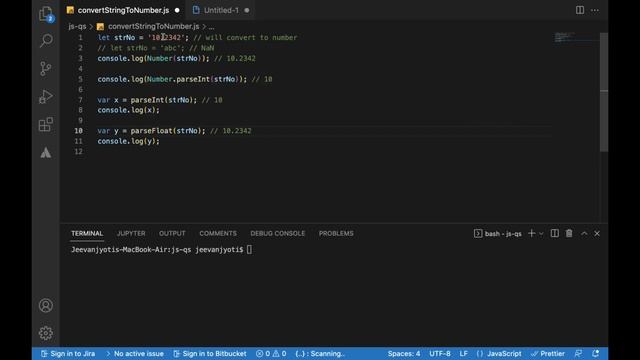Open the Atlassian sidebar icon
Viewport: 640px width, 360px height.
(x=46, y=153)
